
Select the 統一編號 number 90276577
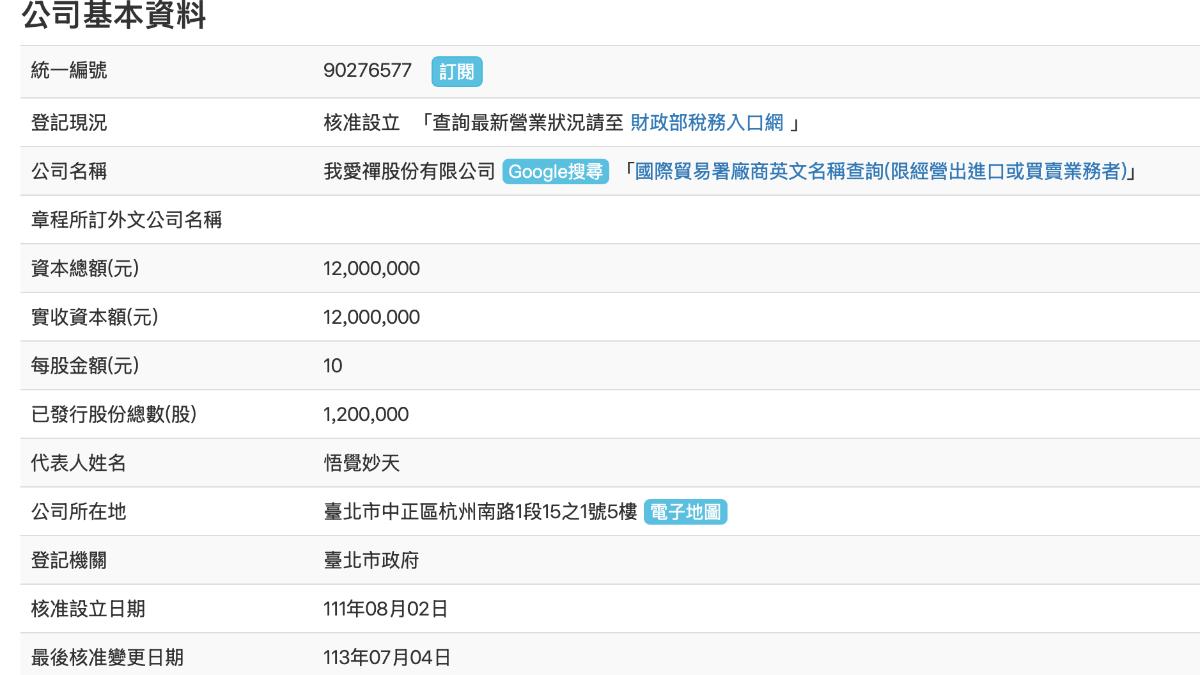tap(367, 71)
